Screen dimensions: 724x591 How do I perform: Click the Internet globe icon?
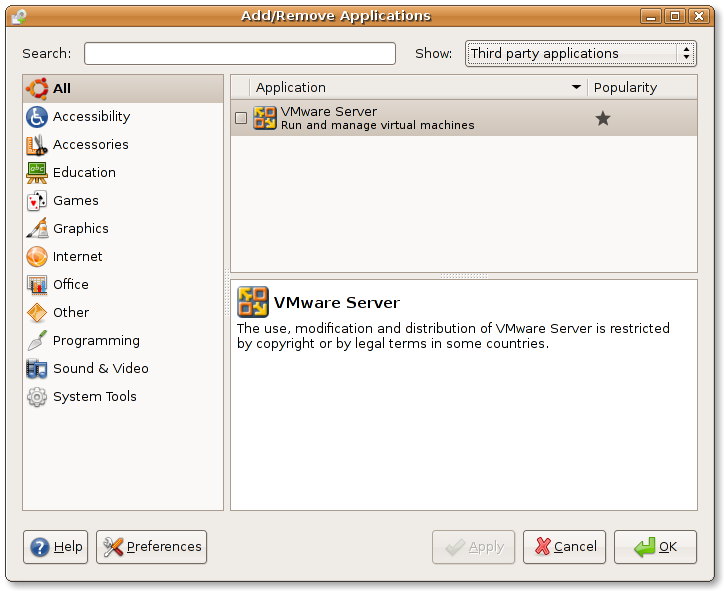click(x=36, y=257)
